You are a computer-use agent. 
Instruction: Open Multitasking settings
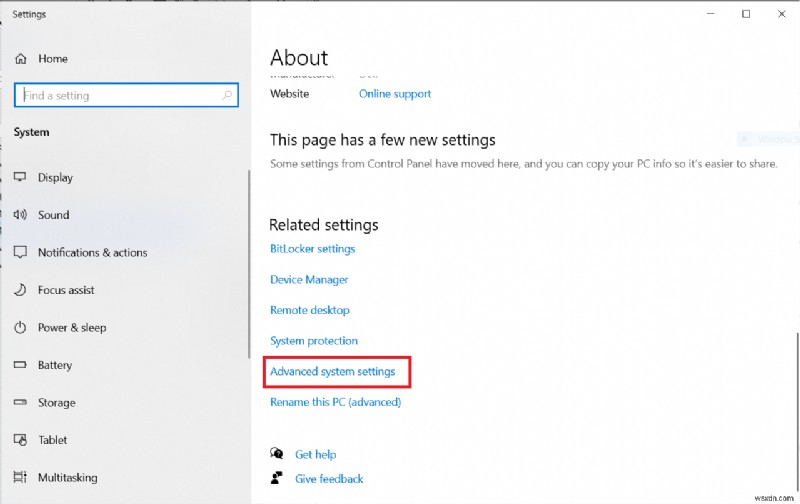coord(67,477)
